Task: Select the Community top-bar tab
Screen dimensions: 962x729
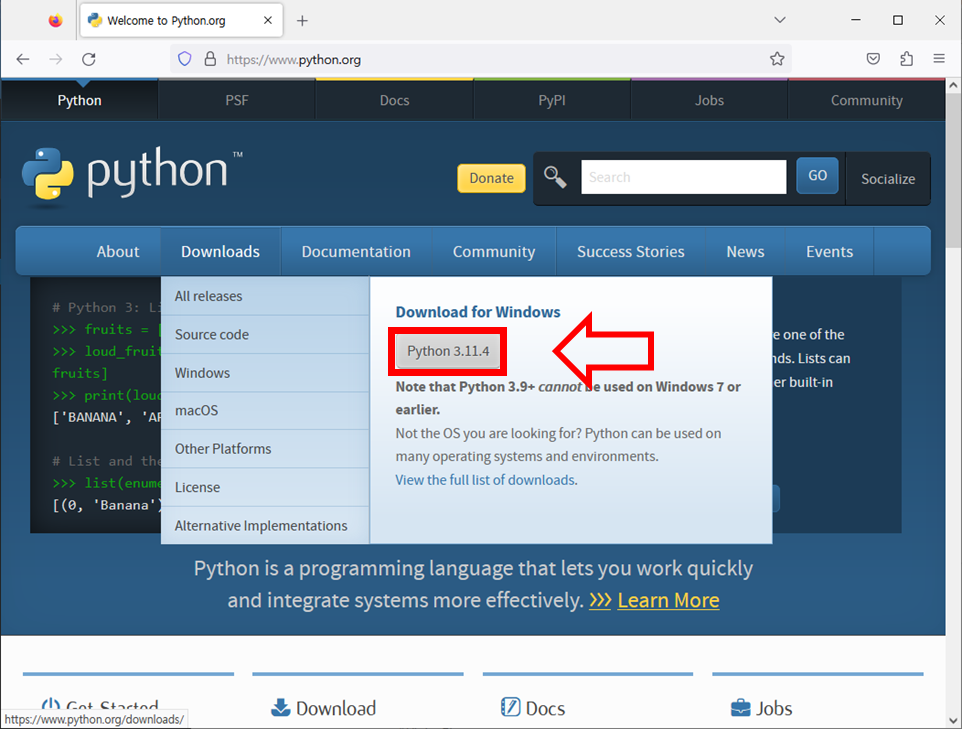Action: click(866, 100)
